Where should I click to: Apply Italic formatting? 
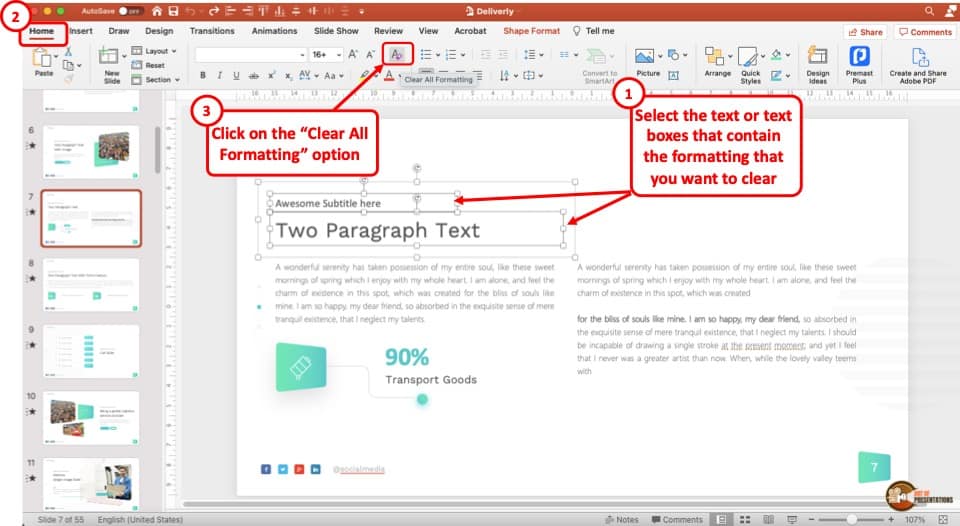pyautogui.click(x=219, y=75)
